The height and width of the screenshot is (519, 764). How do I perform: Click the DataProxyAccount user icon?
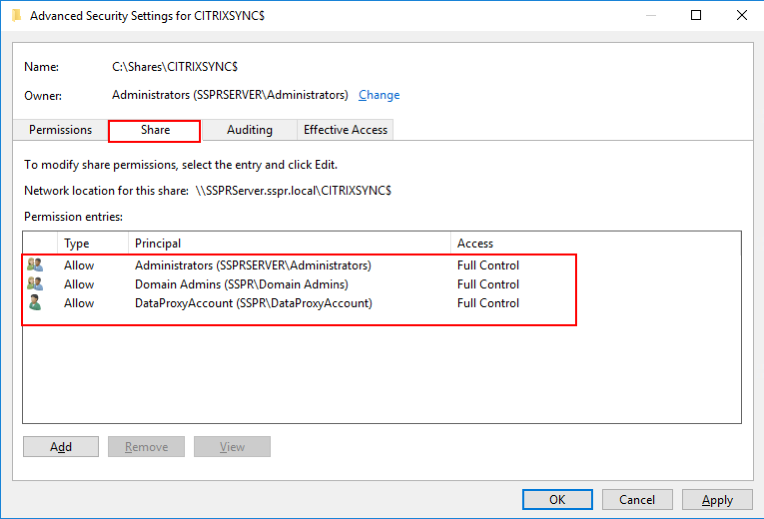coord(36,303)
